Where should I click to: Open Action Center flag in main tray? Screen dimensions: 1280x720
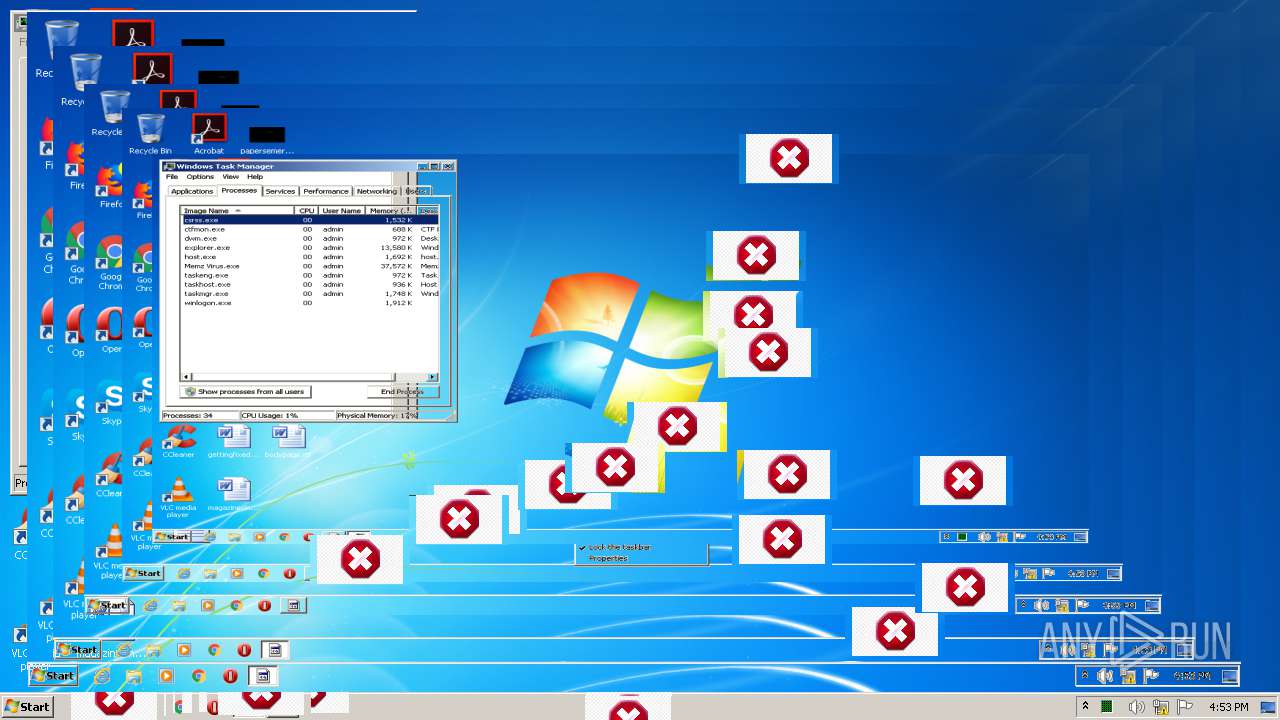pos(1186,707)
